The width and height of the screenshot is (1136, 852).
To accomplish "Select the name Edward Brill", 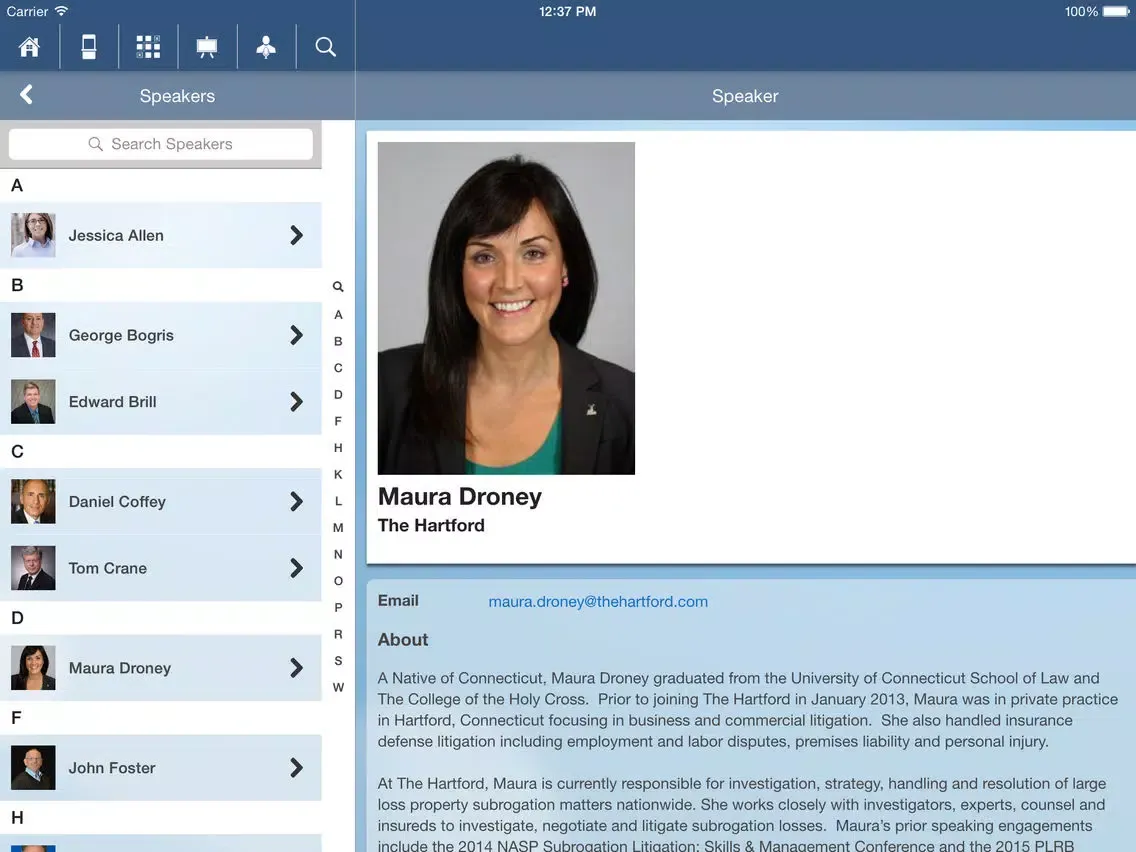I will click(112, 402).
